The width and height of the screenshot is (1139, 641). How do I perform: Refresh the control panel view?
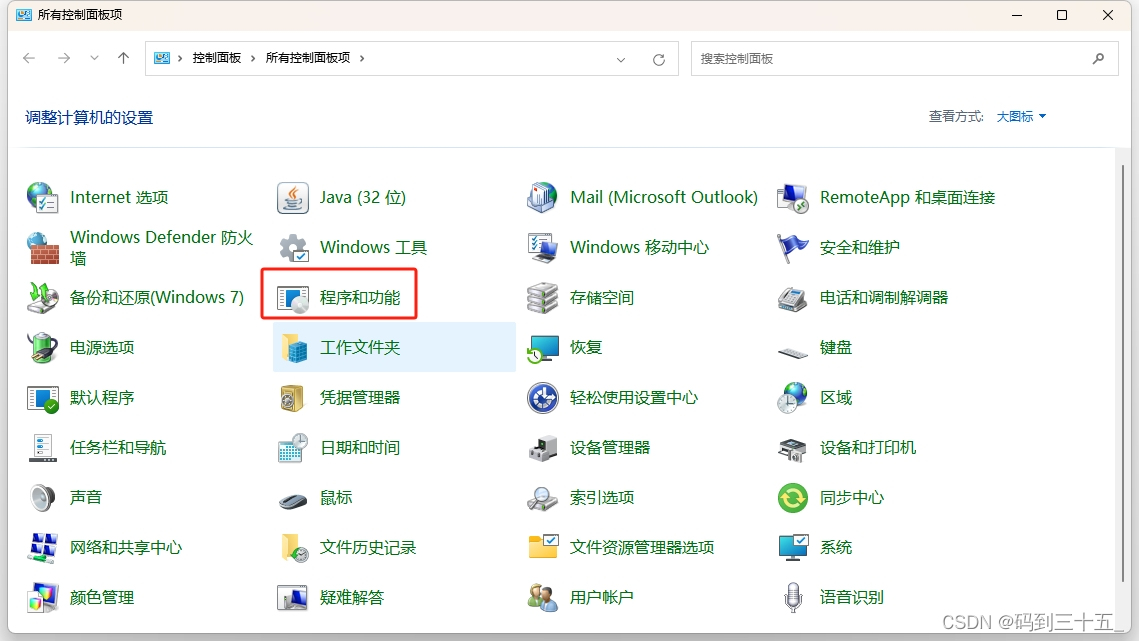pos(659,60)
